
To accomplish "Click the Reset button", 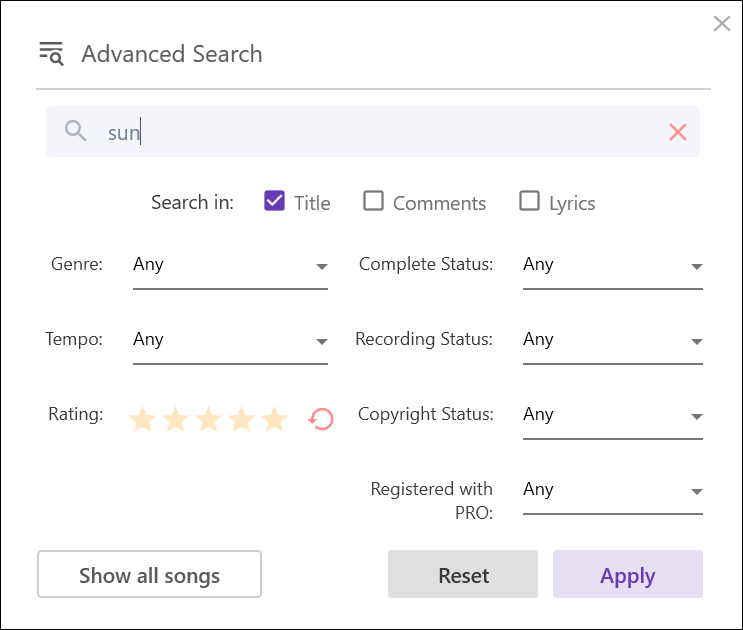I will tap(463, 575).
